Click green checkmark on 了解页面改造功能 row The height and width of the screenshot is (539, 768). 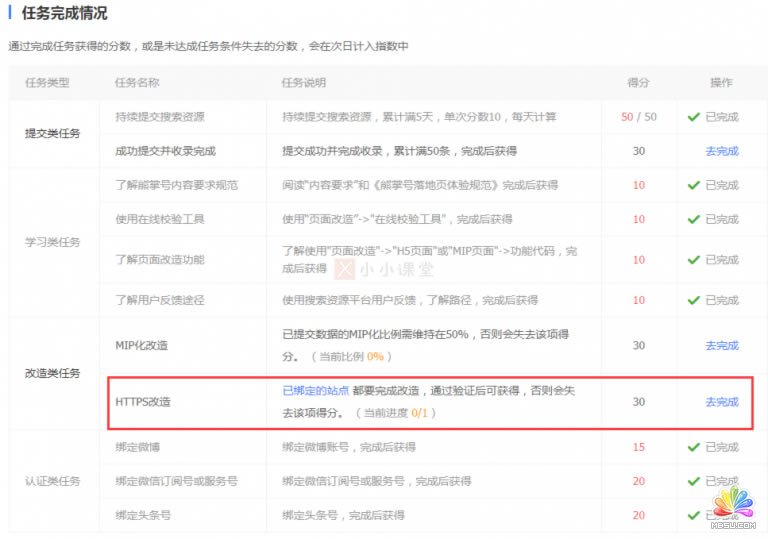coord(694,260)
